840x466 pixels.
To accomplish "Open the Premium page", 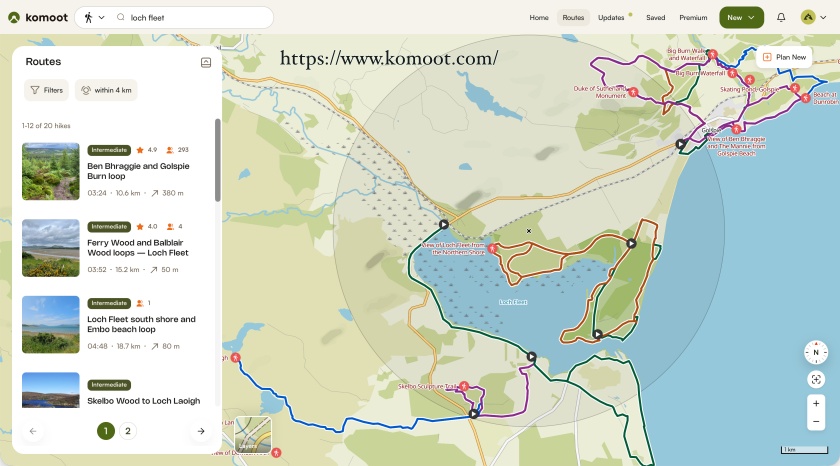I will (x=693, y=17).
